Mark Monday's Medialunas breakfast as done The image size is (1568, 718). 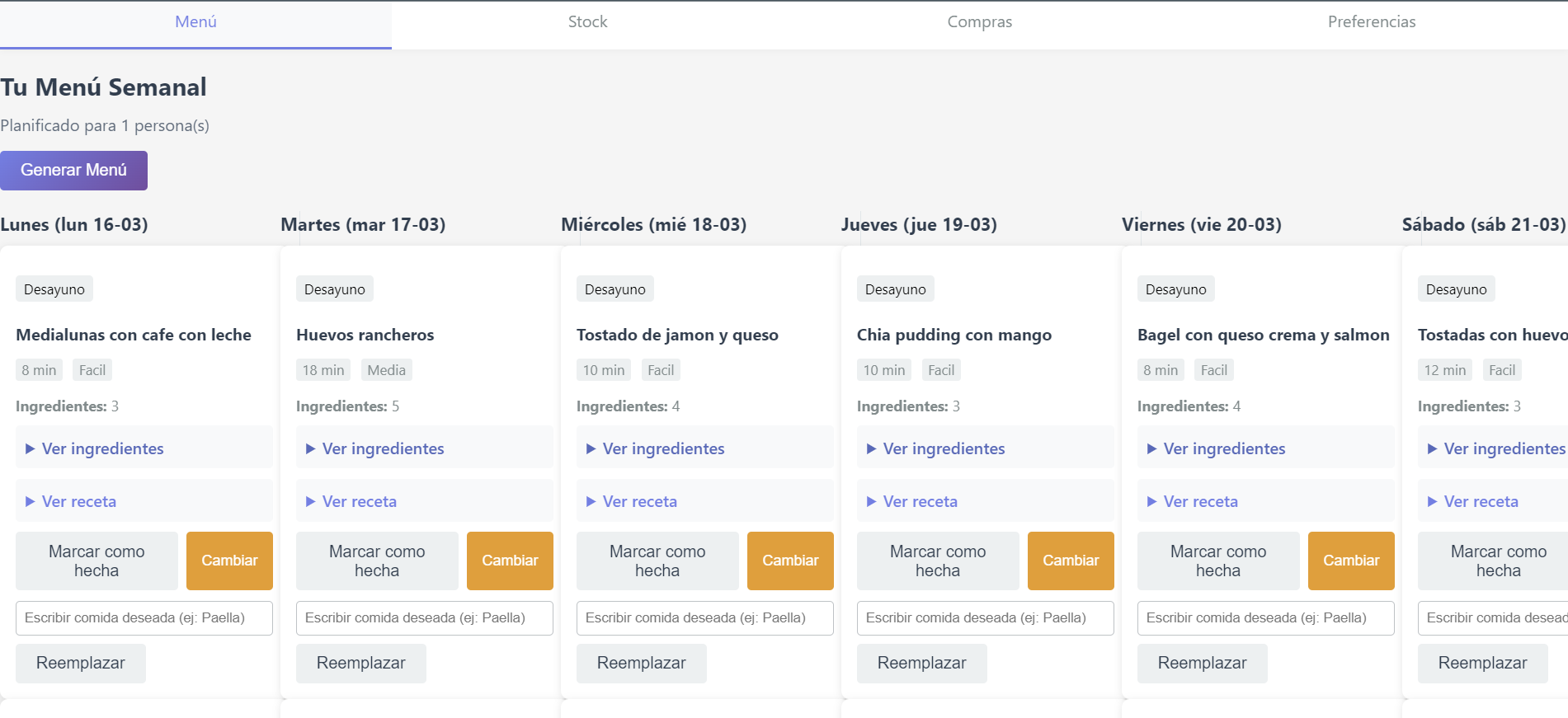click(97, 561)
